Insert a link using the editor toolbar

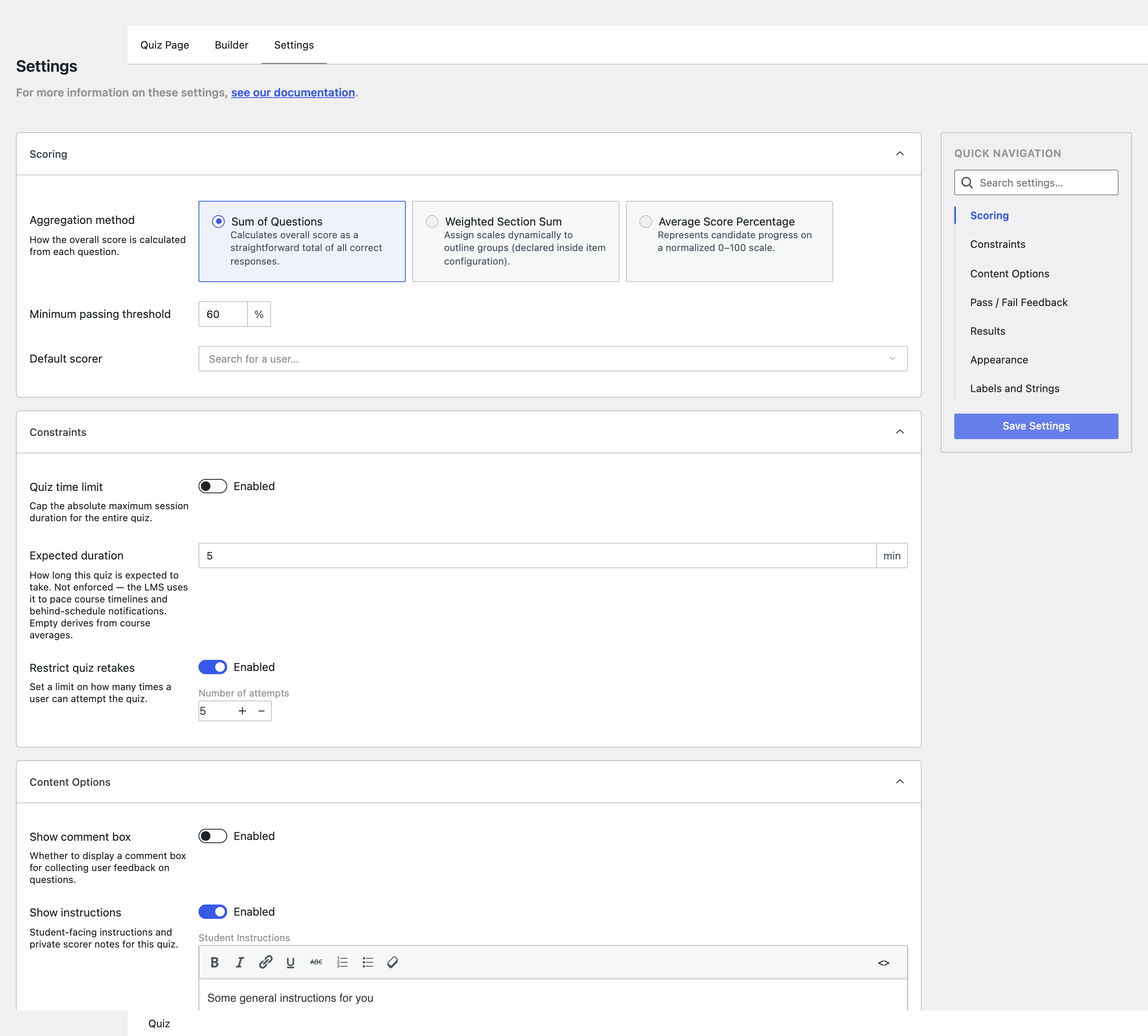click(x=265, y=963)
